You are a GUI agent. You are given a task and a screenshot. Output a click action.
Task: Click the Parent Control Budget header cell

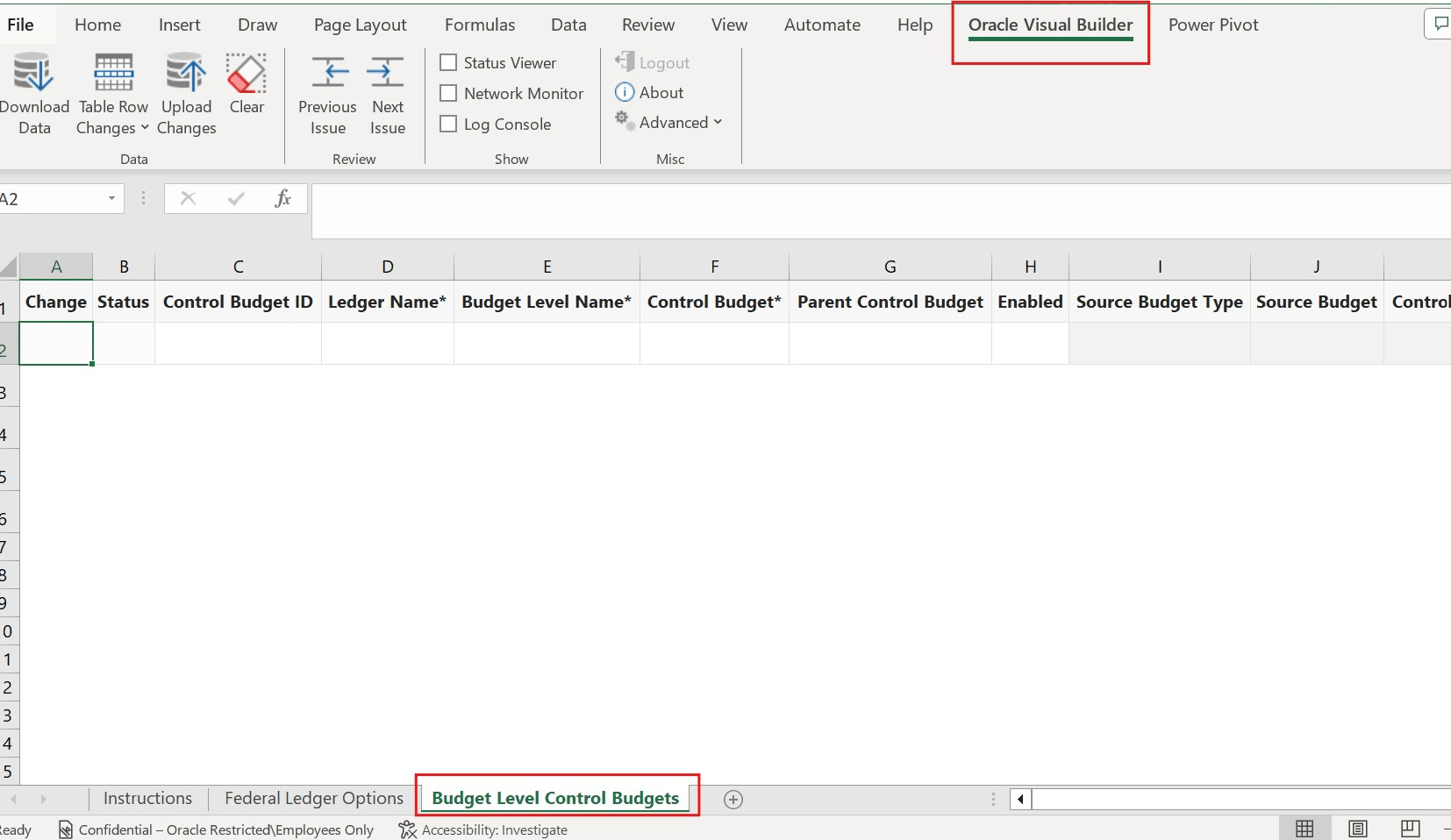coord(890,302)
